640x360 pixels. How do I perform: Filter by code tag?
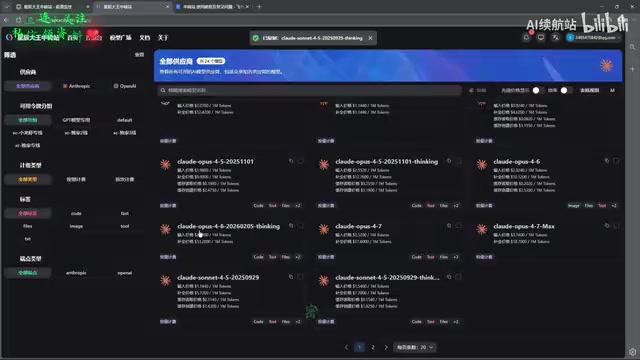click(x=76, y=213)
